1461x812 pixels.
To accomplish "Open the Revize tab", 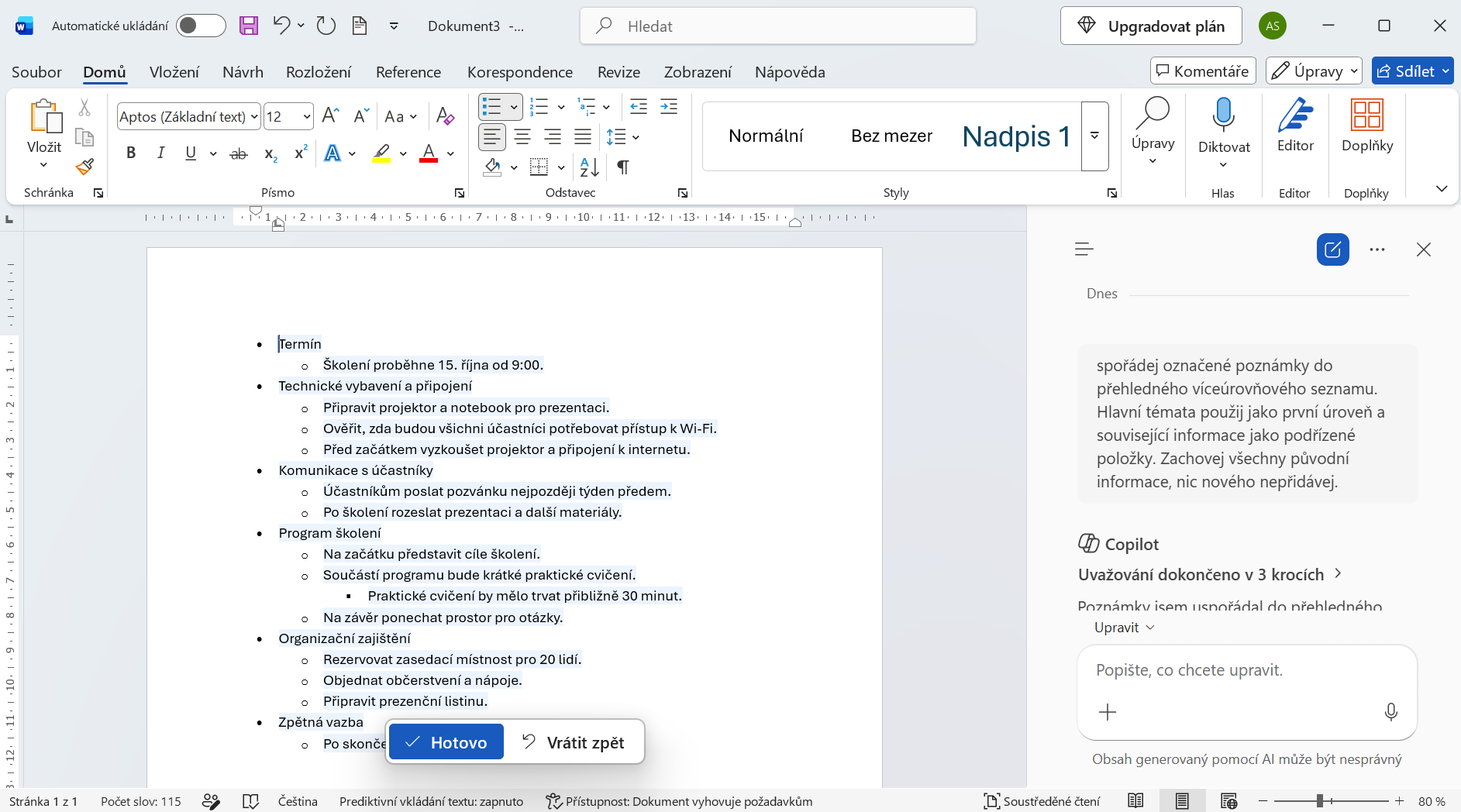I will click(x=619, y=72).
